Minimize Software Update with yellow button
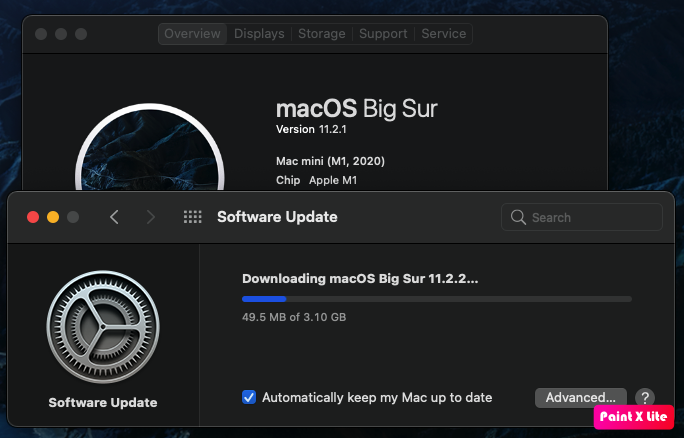 (53, 217)
